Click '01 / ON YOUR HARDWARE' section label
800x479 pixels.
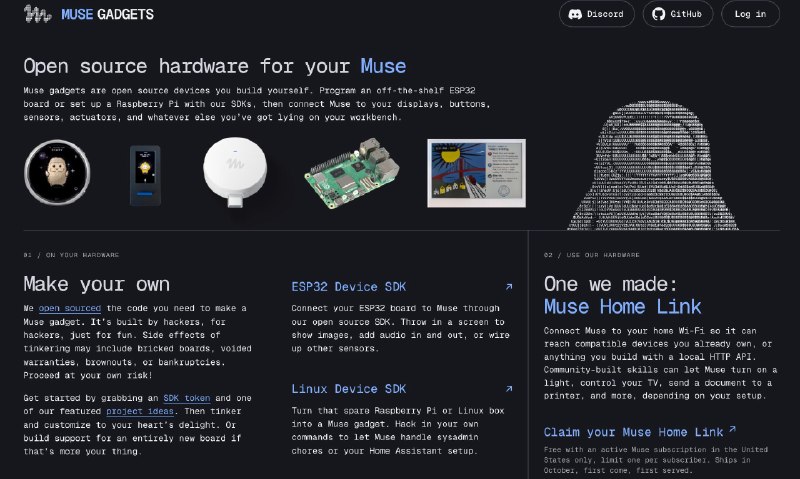pos(71,255)
